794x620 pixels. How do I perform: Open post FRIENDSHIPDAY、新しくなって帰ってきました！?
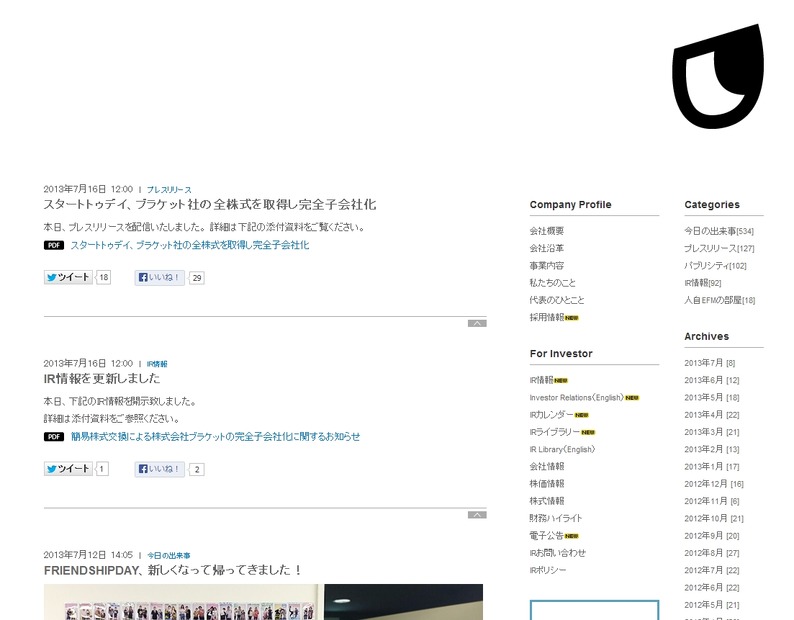tap(173, 570)
